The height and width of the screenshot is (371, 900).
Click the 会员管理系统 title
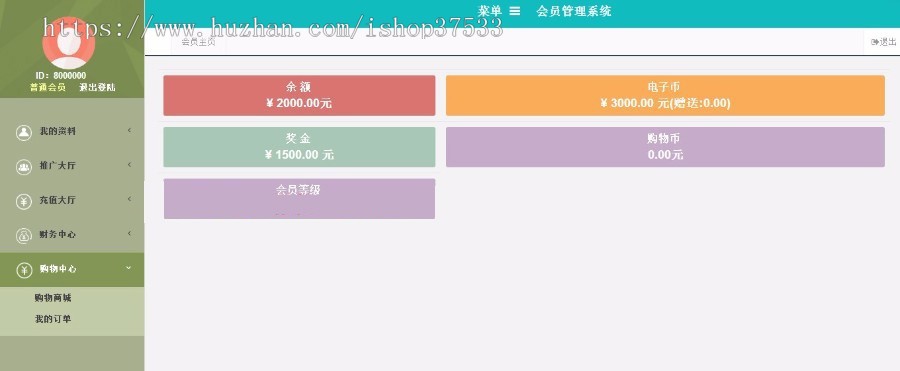(574, 10)
